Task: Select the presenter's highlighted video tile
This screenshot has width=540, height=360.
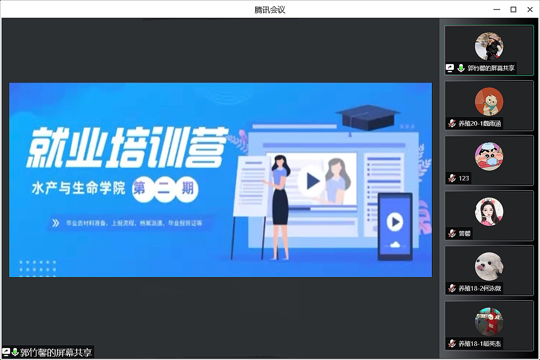Action: pos(489,50)
